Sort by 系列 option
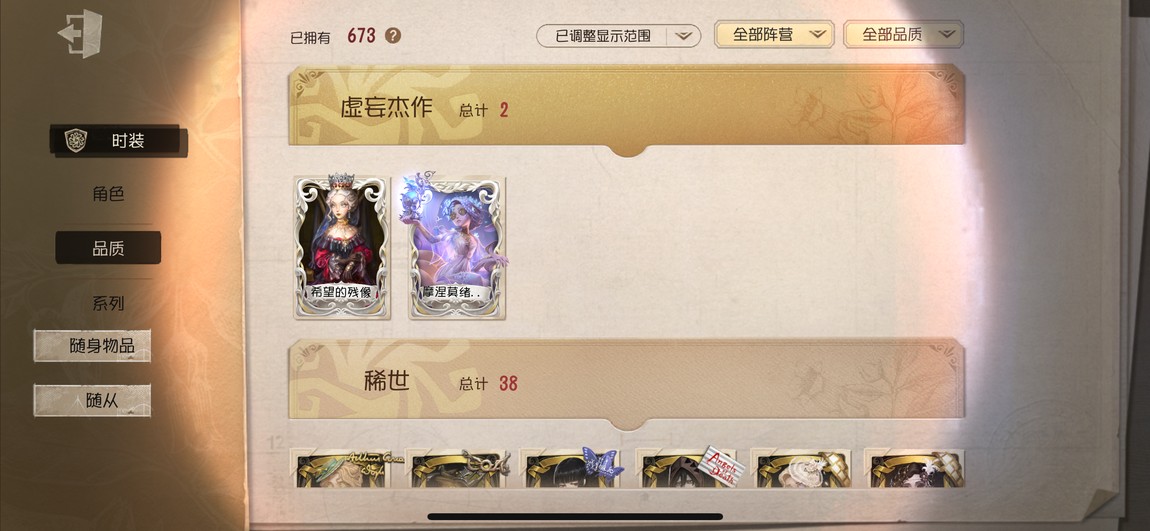Screen dimensions: 1150x531 pos(108,303)
